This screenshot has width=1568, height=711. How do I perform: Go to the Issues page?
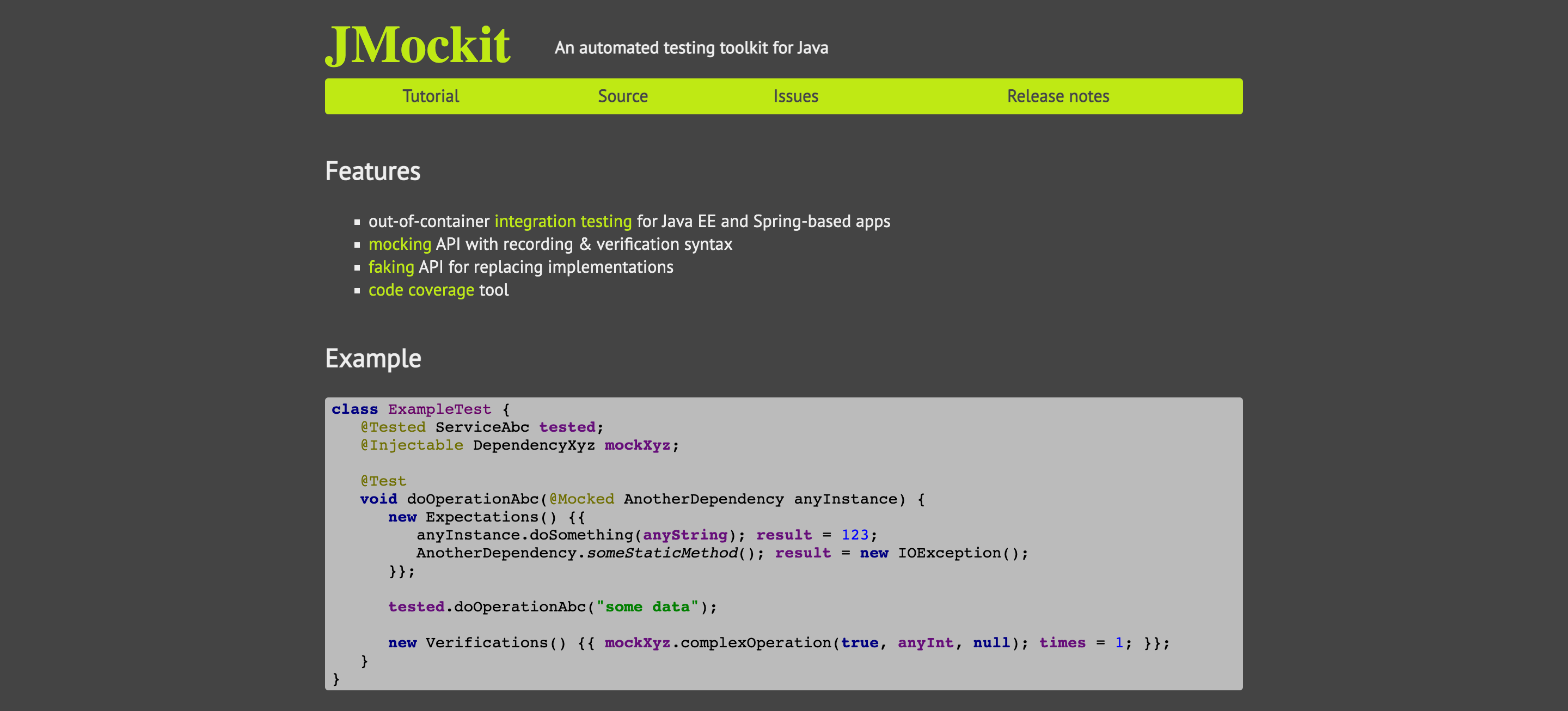795,96
